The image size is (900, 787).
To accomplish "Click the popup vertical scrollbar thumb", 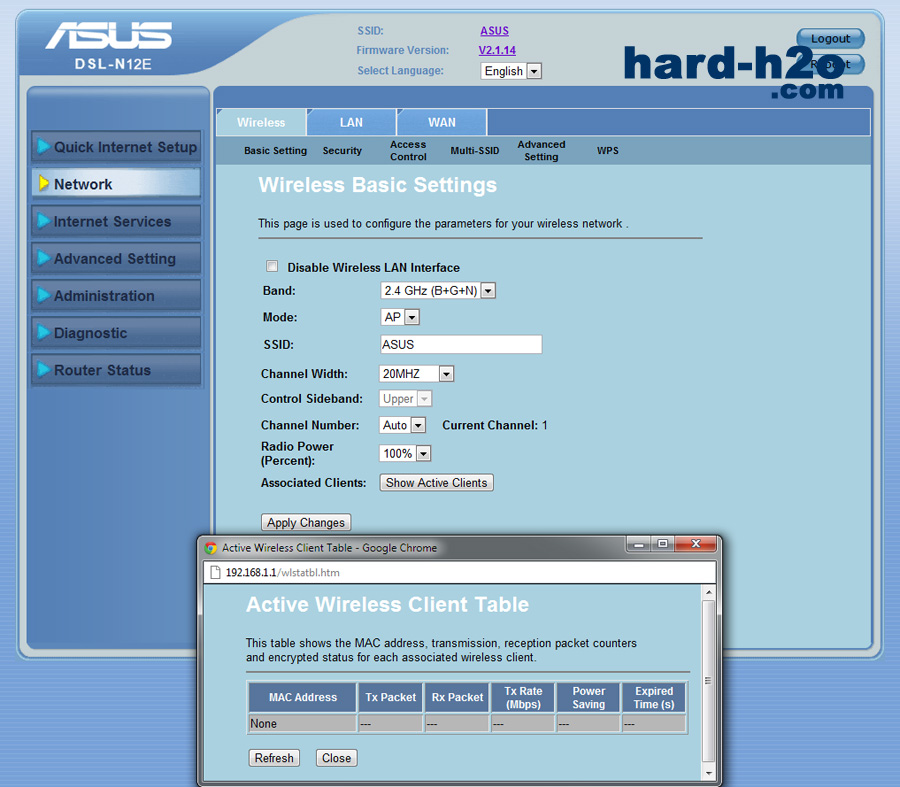I will (708, 681).
